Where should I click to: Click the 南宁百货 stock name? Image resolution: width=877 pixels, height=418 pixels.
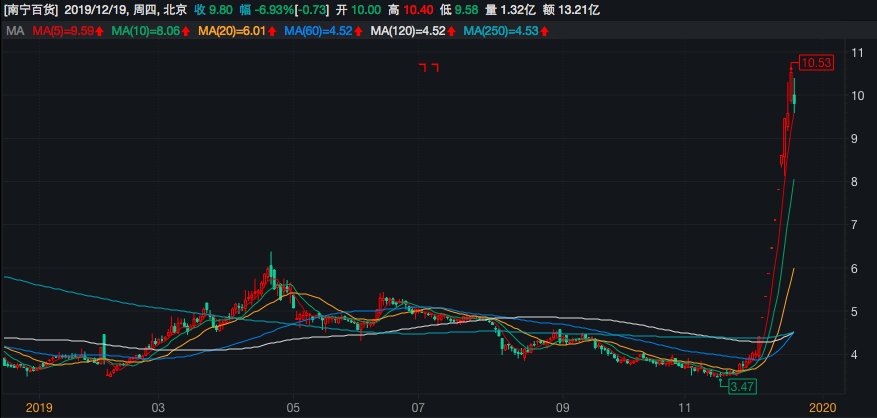[x=31, y=11]
